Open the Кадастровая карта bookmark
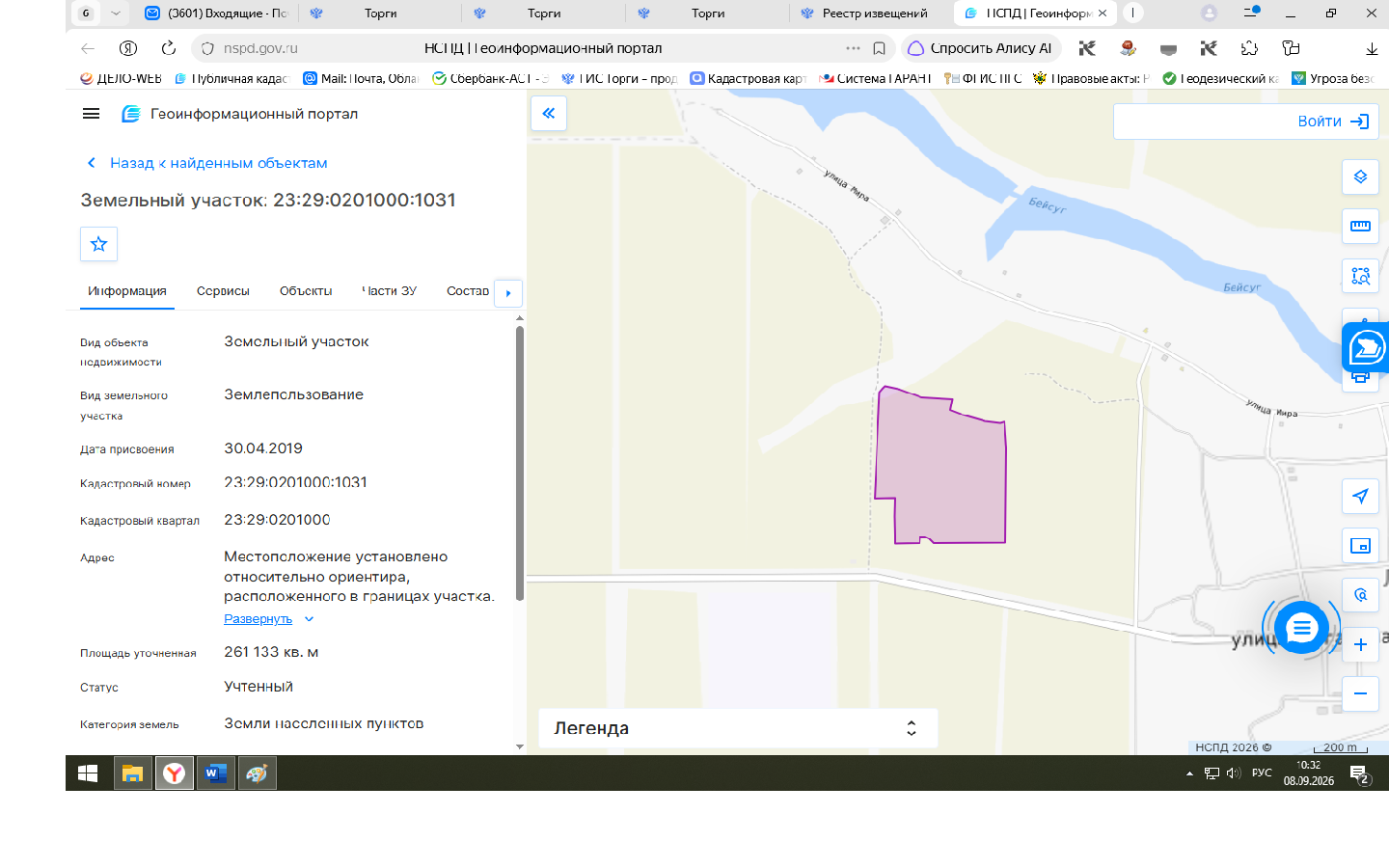The height and width of the screenshot is (868, 1389). (748, 78)
